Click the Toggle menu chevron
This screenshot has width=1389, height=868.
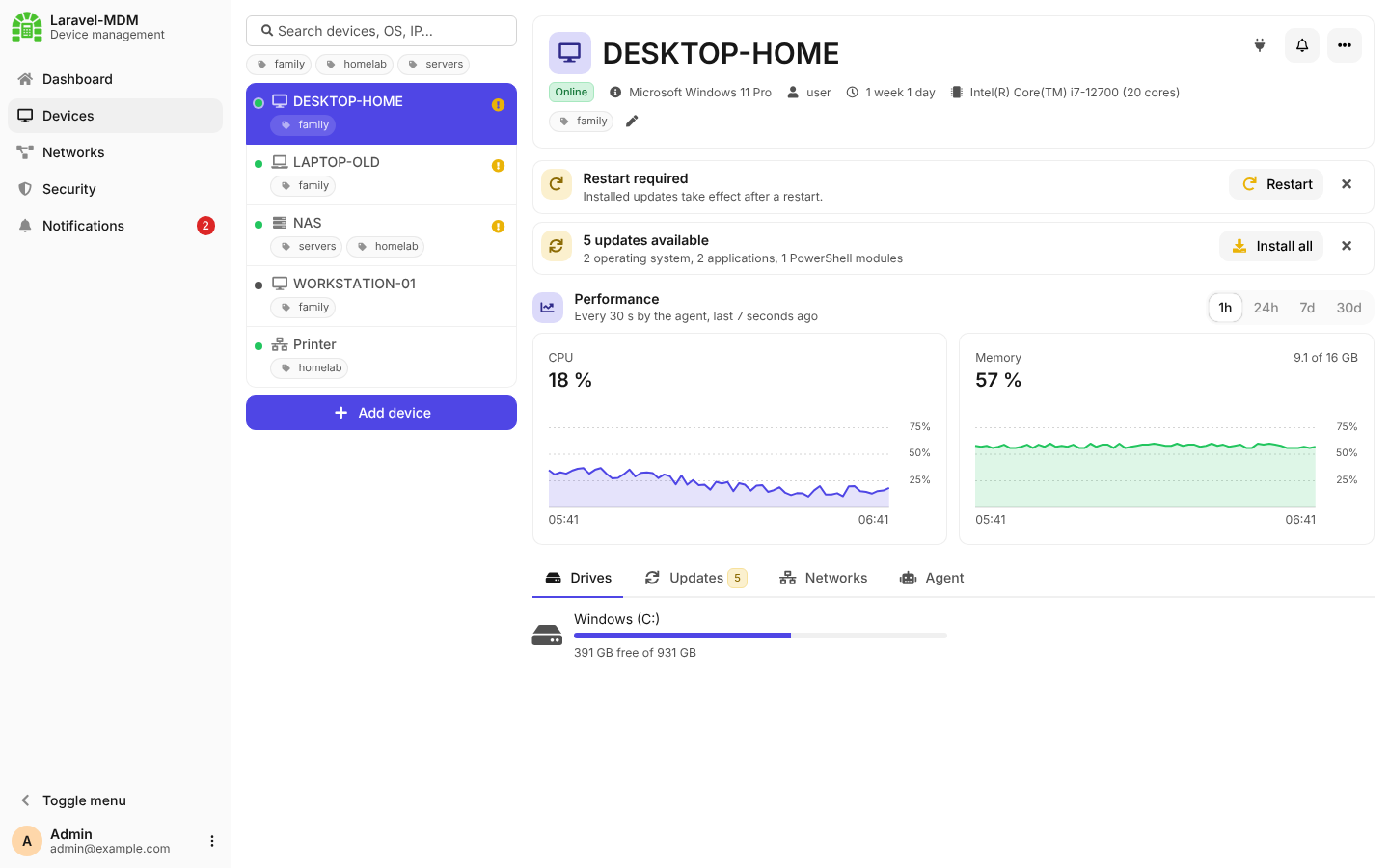tap(25, 800)
